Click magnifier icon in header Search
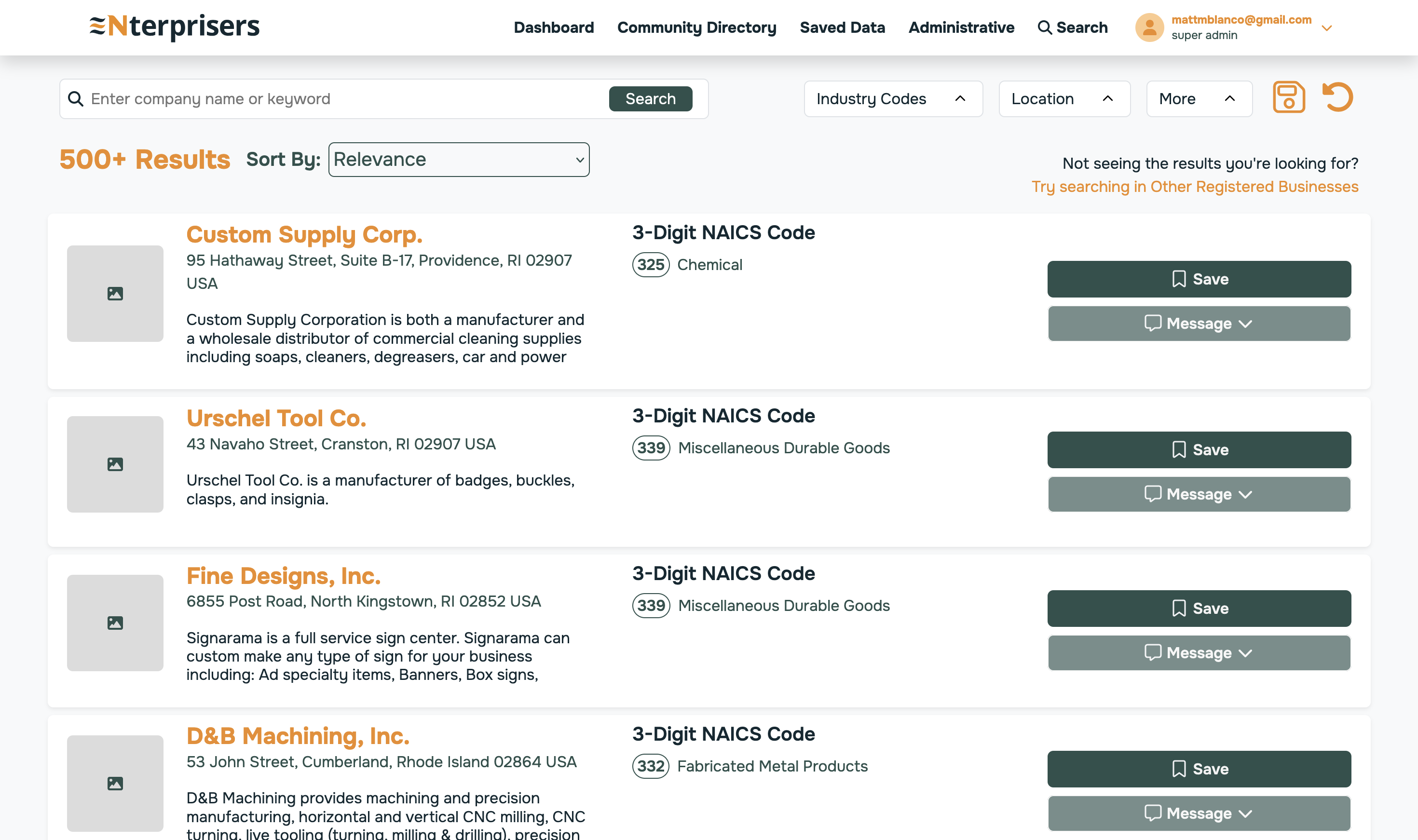This screenshot has height=840, width=1418. pyautogui.click(x=1044, y=28)
